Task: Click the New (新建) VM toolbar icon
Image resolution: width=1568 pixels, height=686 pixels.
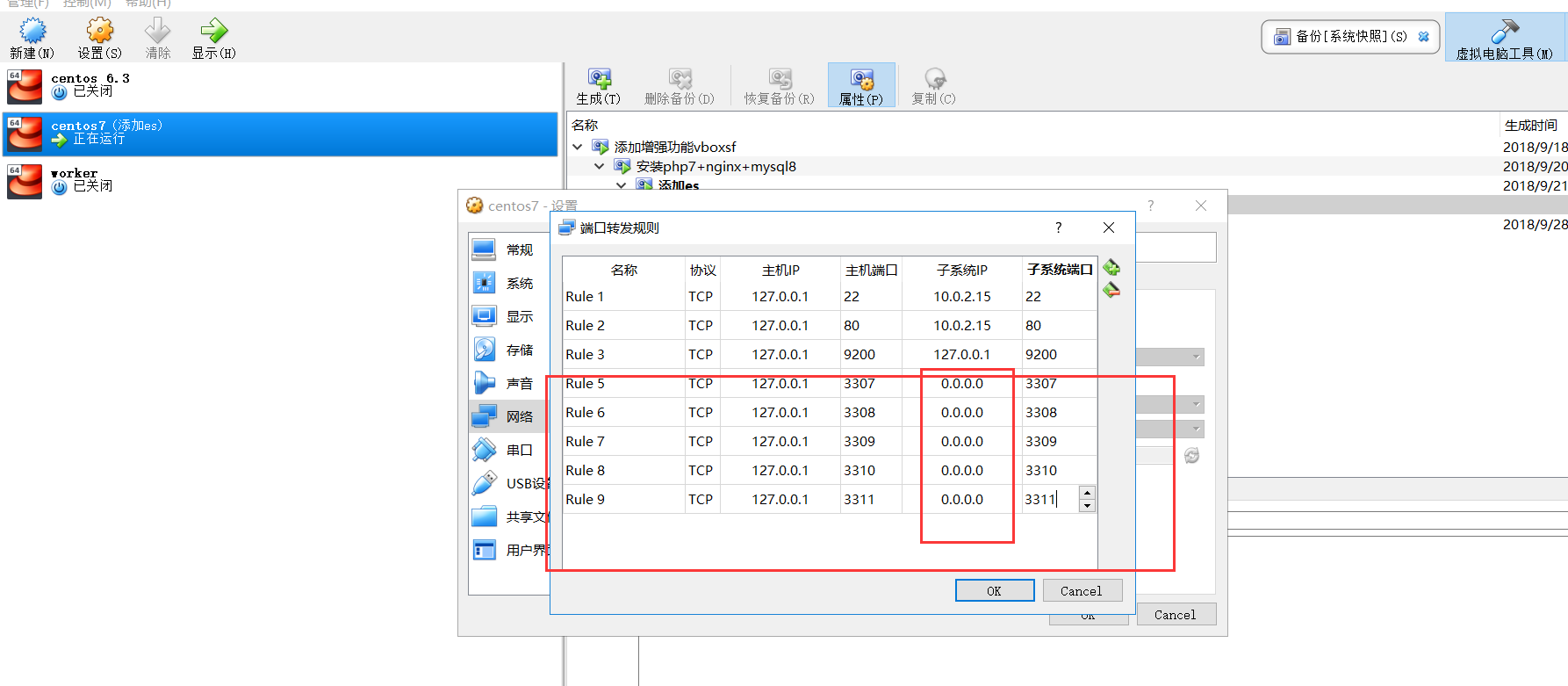Action: (32, 32)
